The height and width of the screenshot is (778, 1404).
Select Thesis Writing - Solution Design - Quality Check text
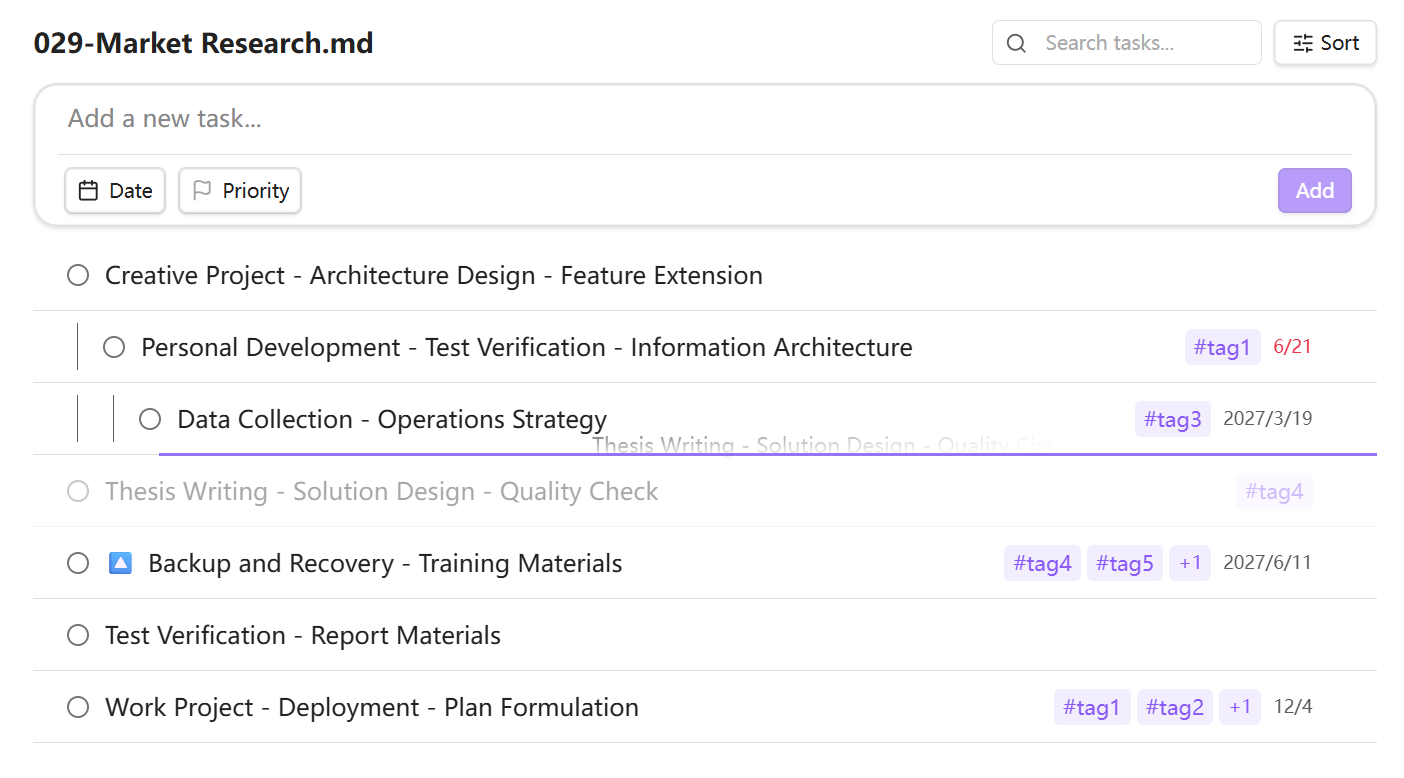pos(382,491)
